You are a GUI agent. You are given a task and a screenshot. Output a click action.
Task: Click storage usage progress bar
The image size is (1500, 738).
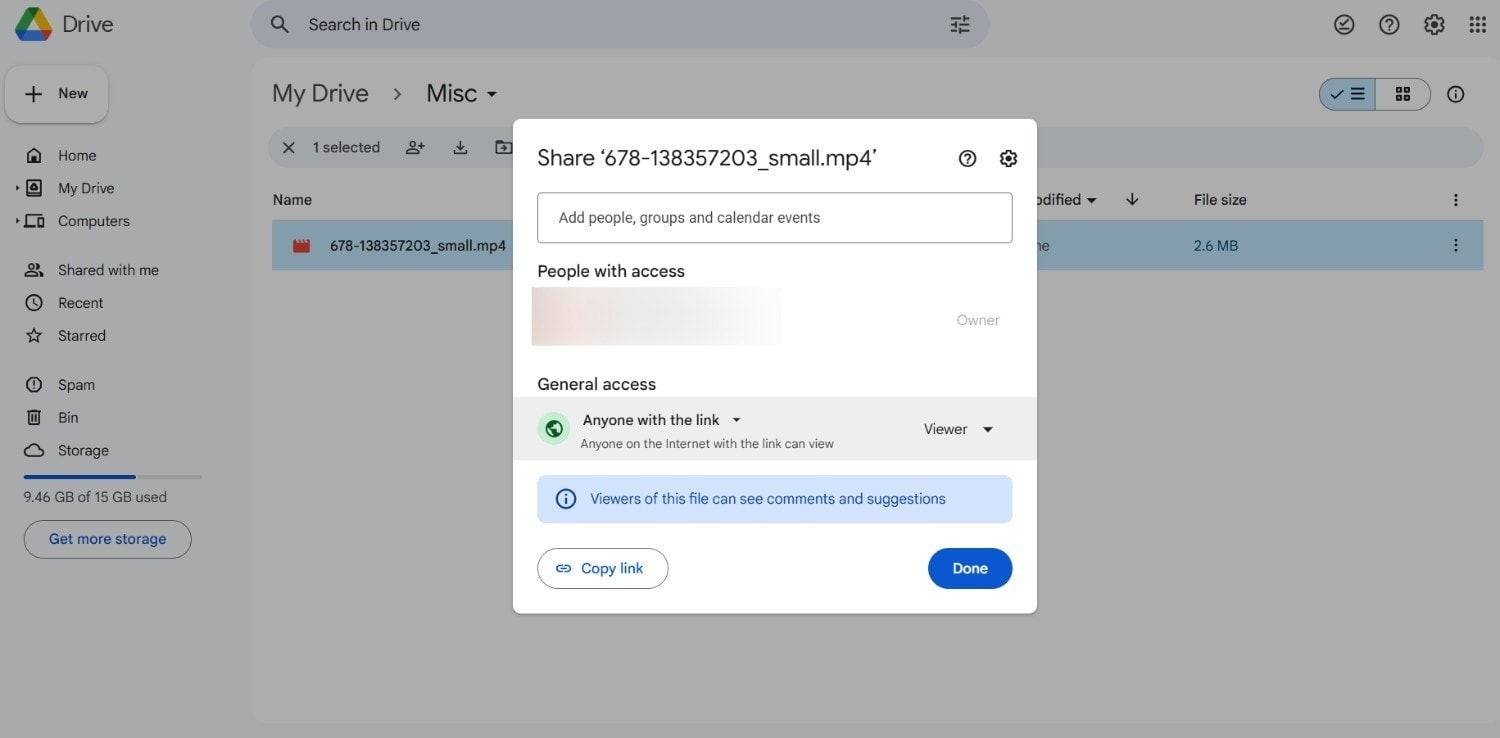[113, 477]
